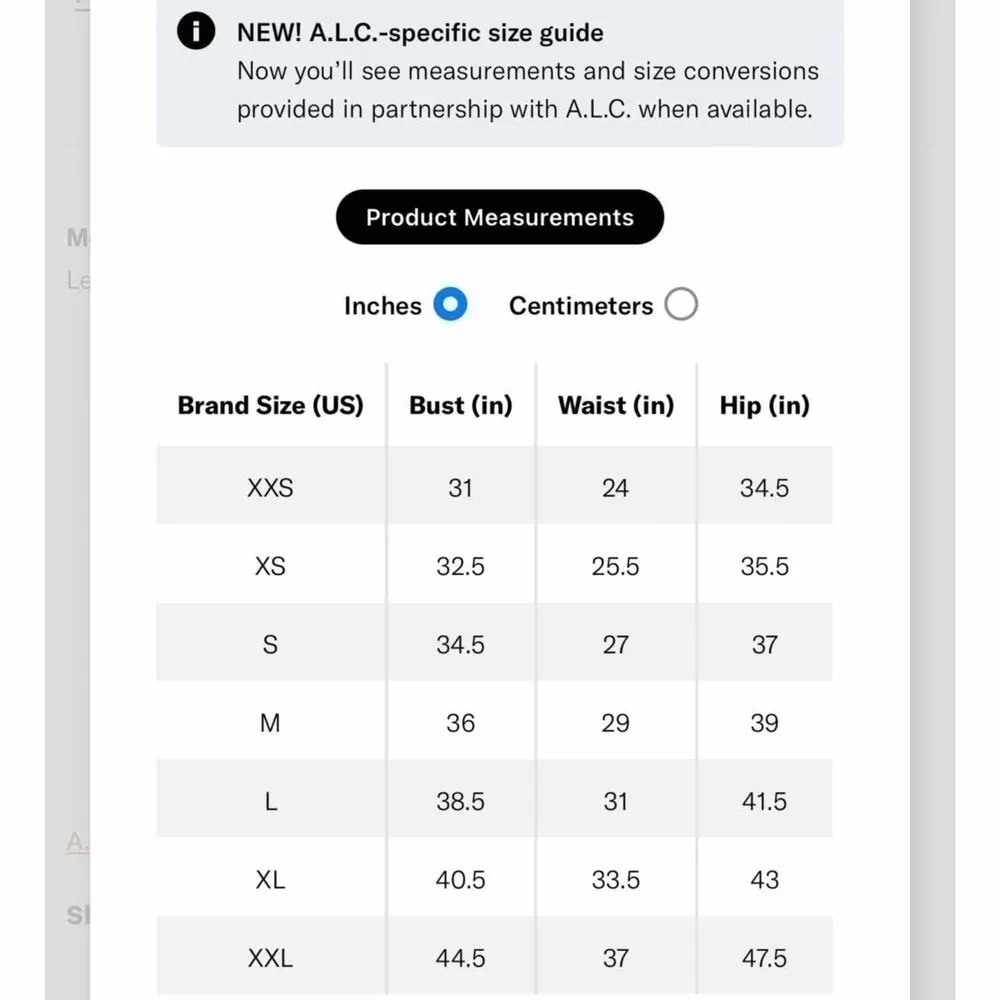Image resolution: width=1000 pixels, height=1000 pixels.
Task: Click the Centimeters label text
Action: (x=580, y=306)
